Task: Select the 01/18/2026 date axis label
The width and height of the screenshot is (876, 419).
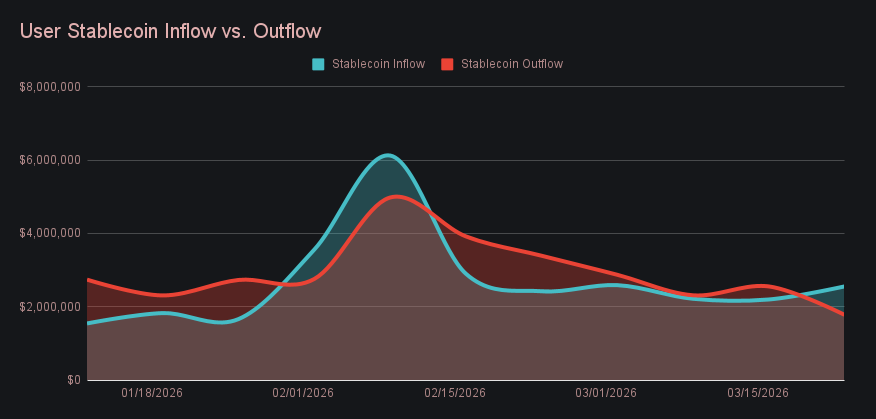Action: pos(152,393)
